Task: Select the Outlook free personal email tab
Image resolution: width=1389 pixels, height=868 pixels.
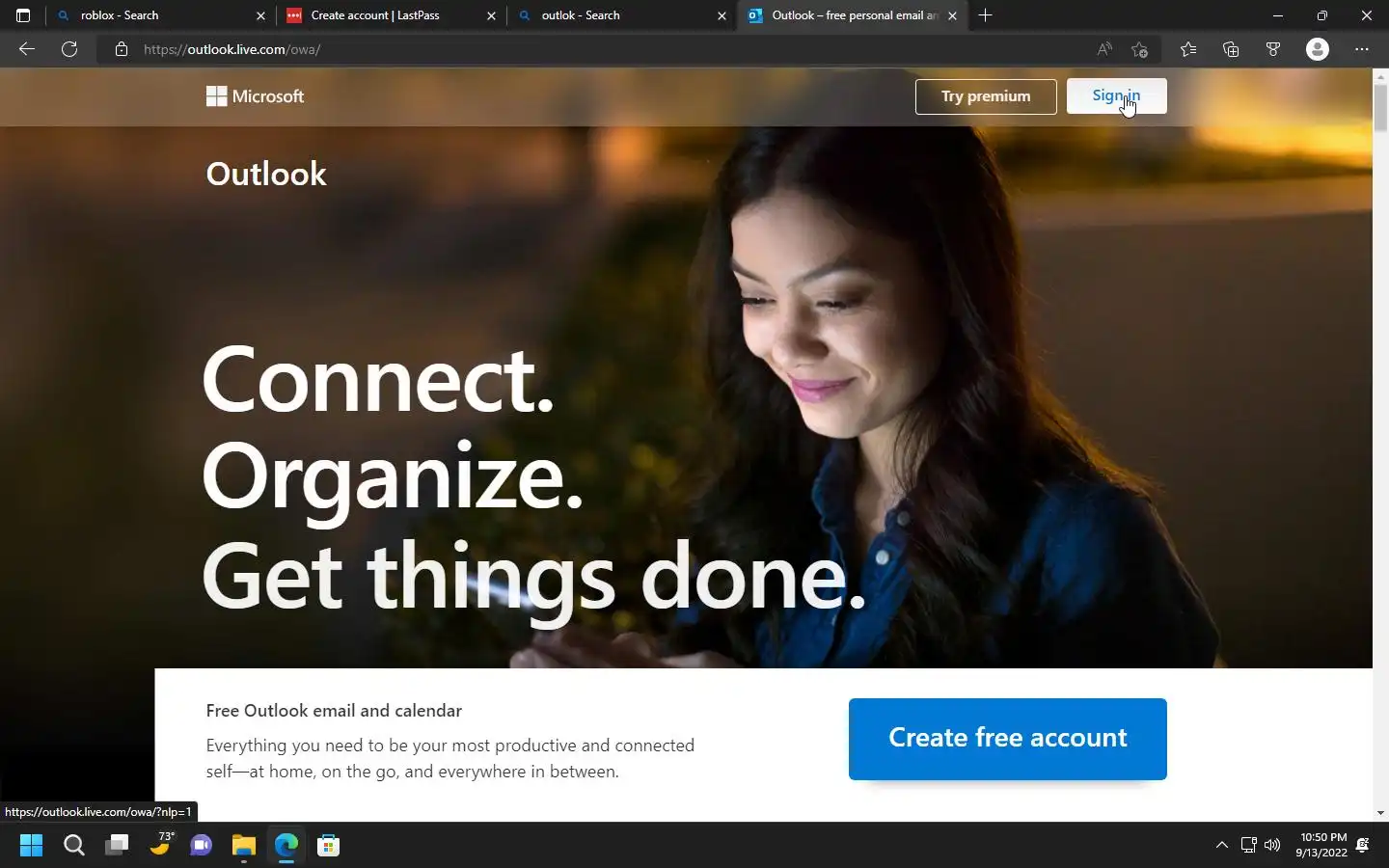Action: click(x=852, y=15)
